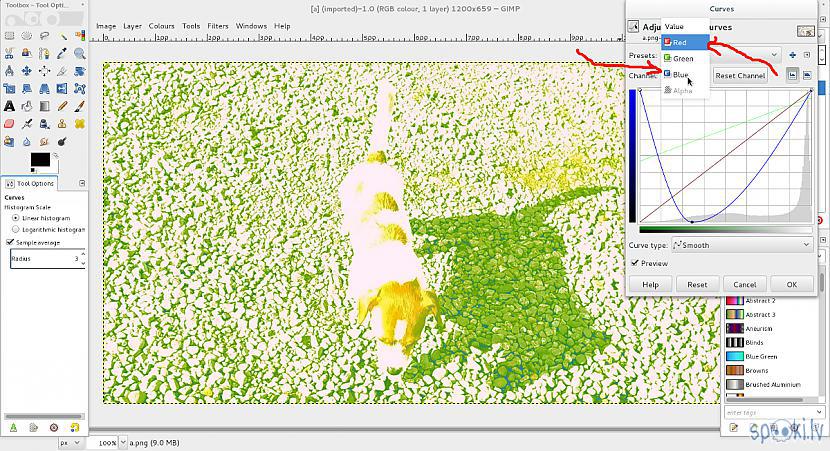Select Logarithmic histogram radio button

pos(15,229)
